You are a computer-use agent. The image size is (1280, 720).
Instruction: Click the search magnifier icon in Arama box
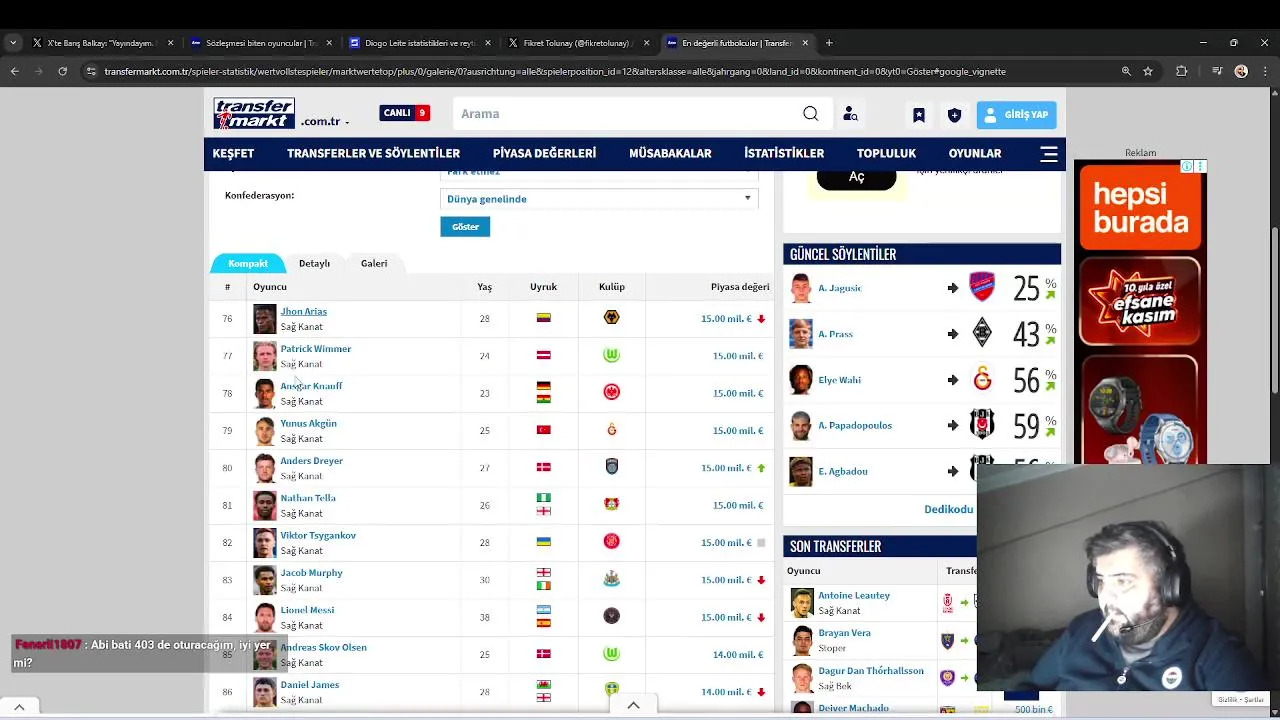click(811, 114)
